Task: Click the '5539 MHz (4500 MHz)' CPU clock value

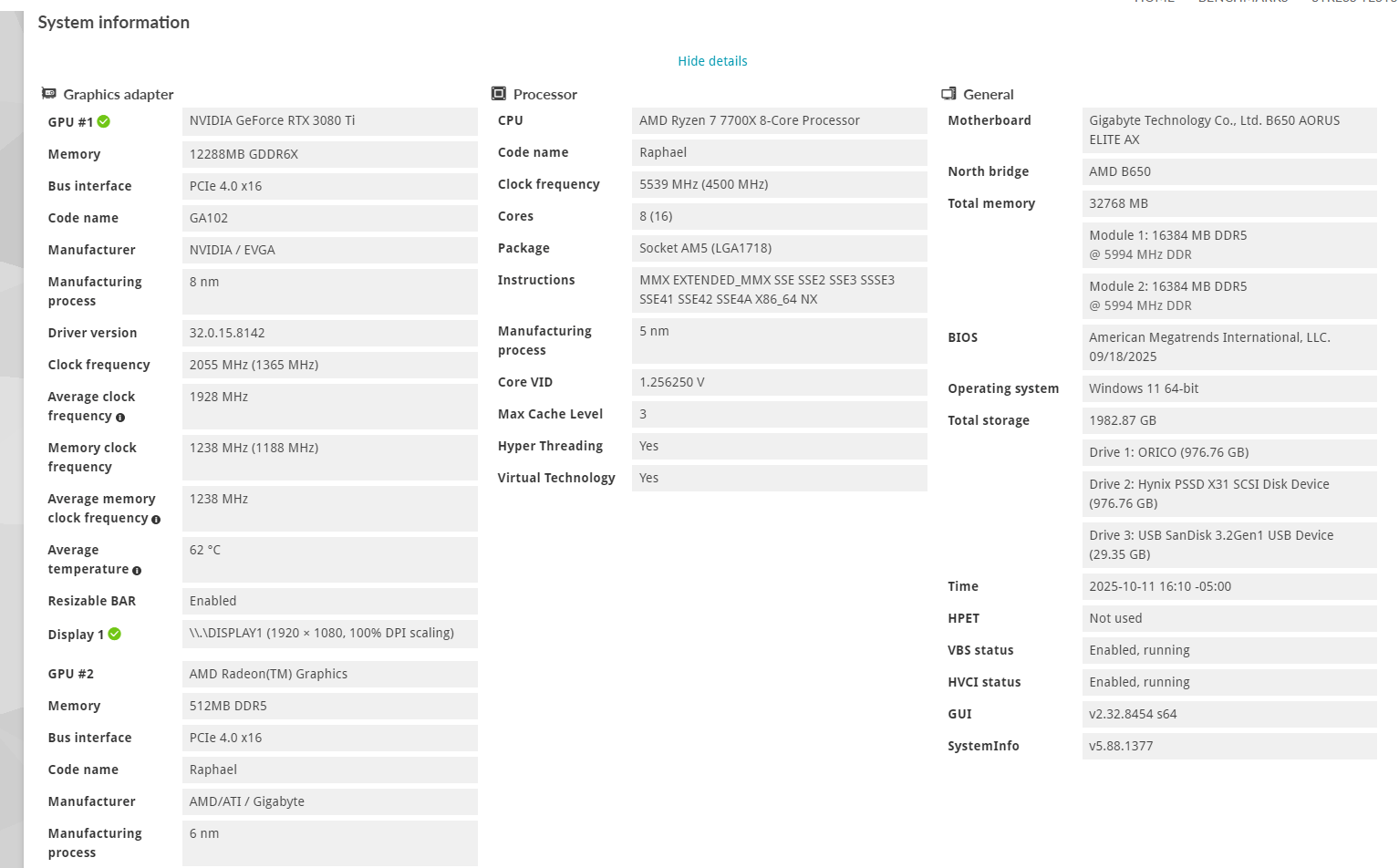Action: tap(780, 184)
